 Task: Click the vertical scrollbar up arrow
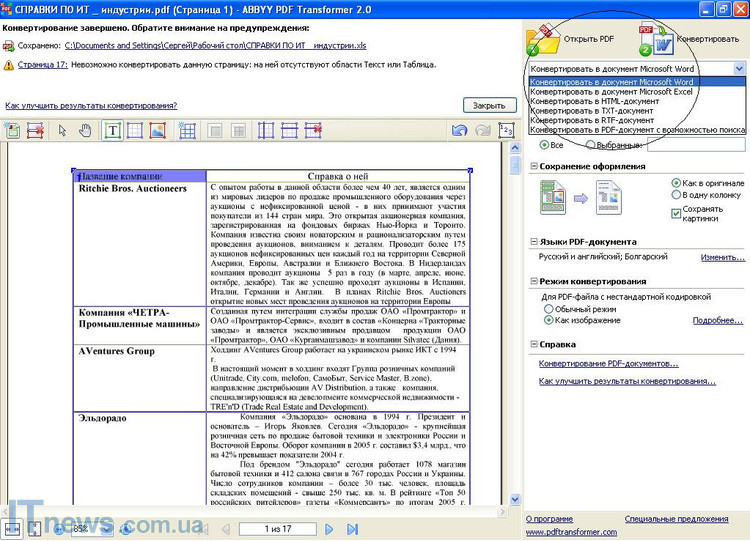pos(515,147)
